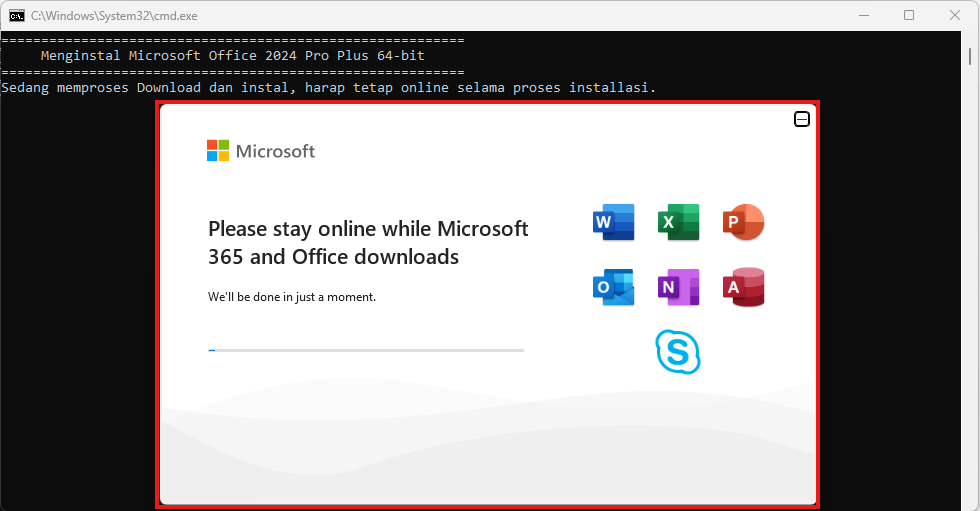Click the 'Microsoft' wordmark text
Image resolution: width=980 pixels, height=511 pixels.
(275, 151)
